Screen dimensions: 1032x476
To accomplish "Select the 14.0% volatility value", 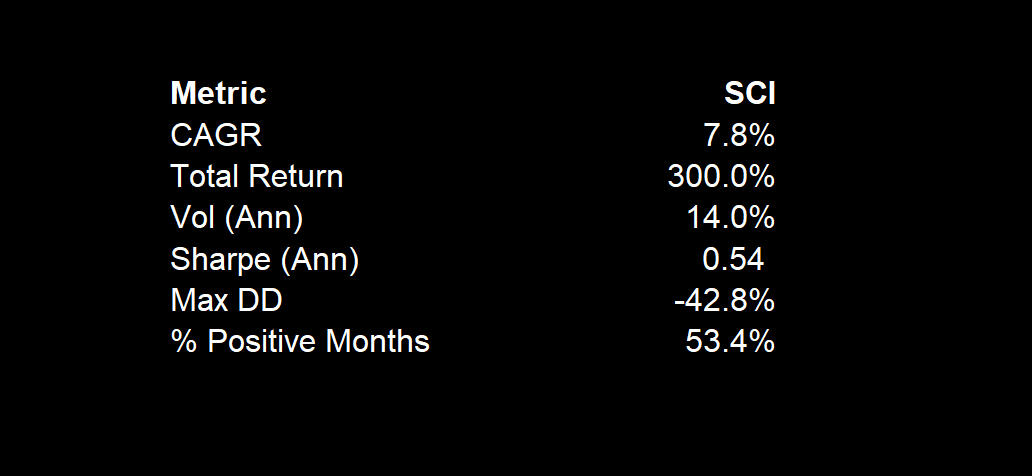I will pyautogui.click(x=730, y=218).
